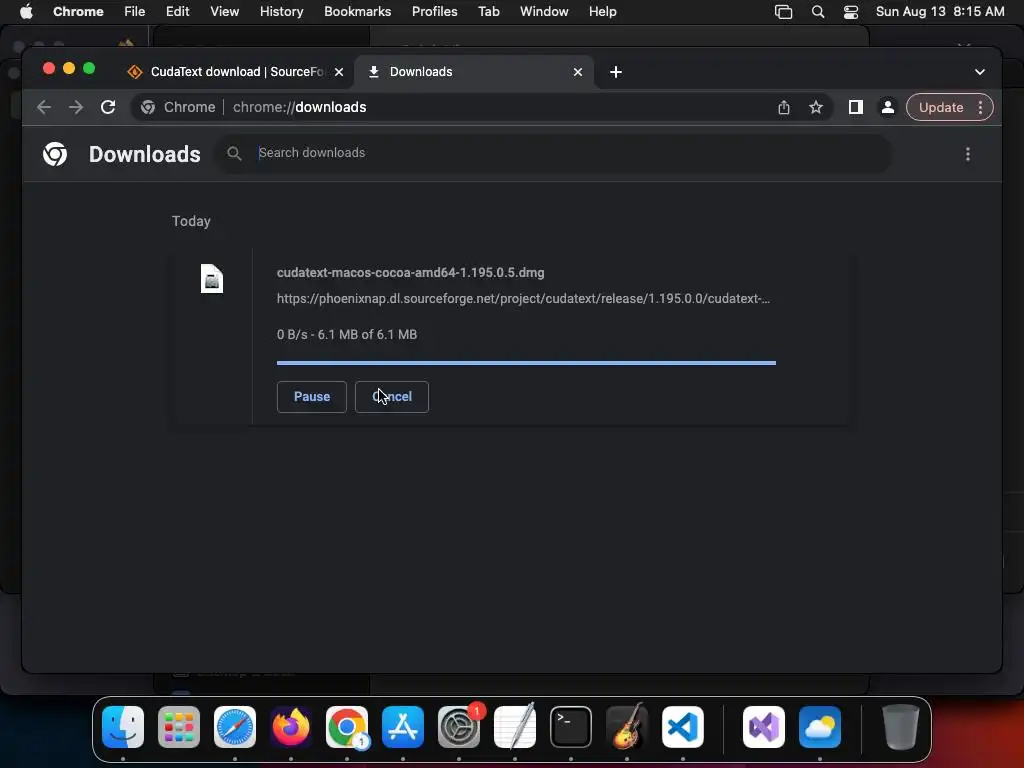Close the CudaText SourceForge tab
The width and height of the screenshot is (1024, 768).
click(x=339, y=72)
